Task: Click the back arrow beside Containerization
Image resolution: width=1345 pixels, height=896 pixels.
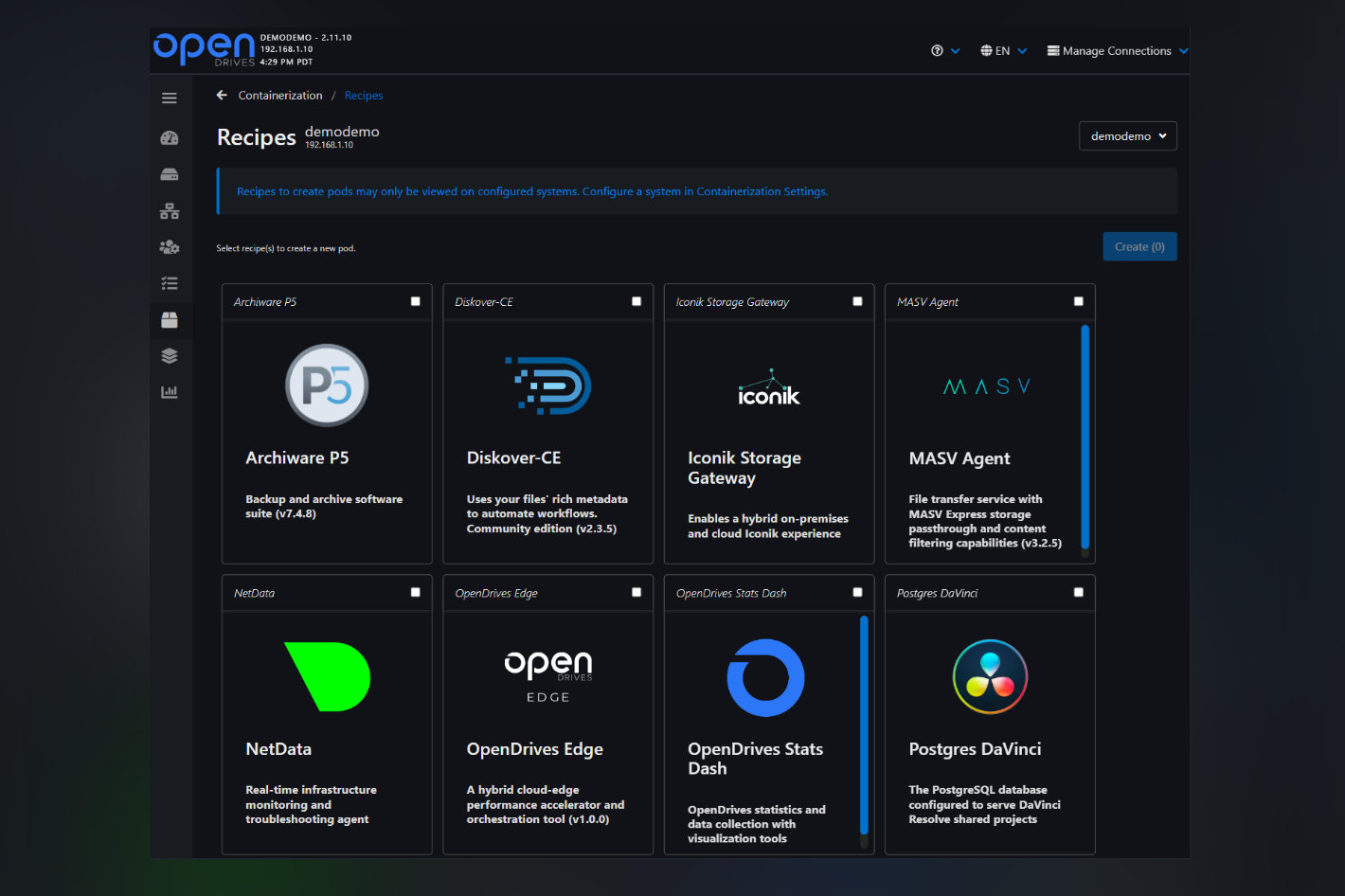Action: (222, 95)
